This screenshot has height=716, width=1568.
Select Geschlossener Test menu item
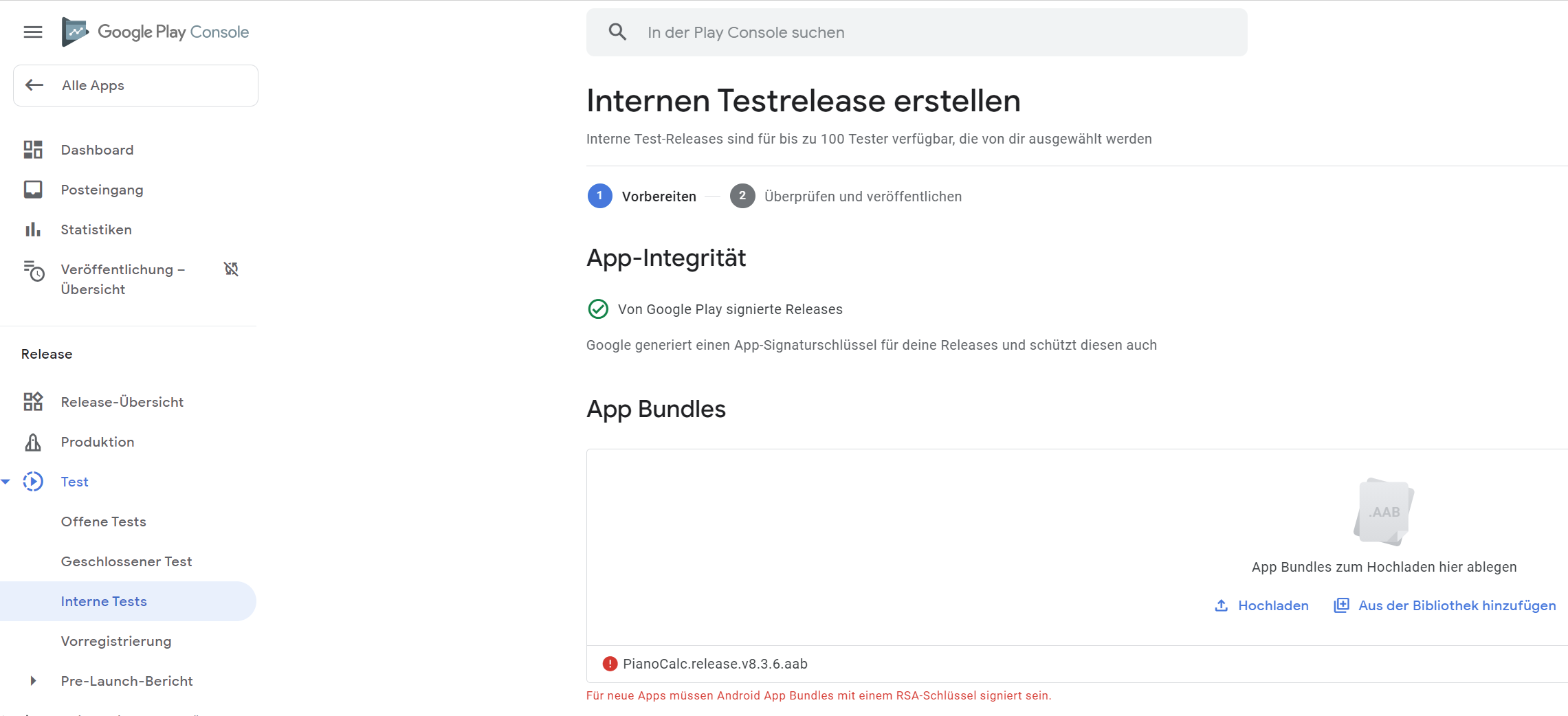126,561
